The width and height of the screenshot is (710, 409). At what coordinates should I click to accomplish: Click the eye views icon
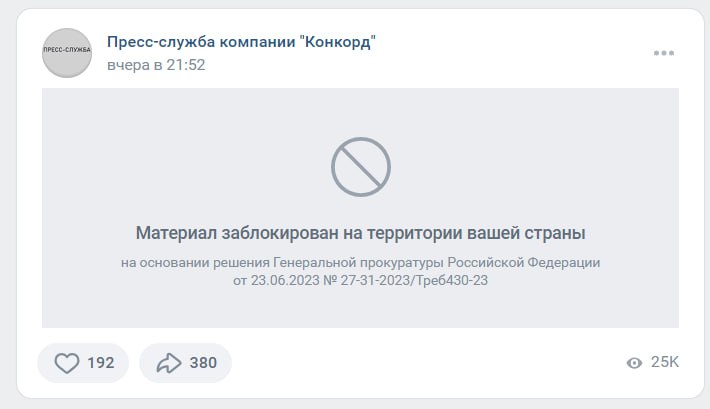(634, 363)
